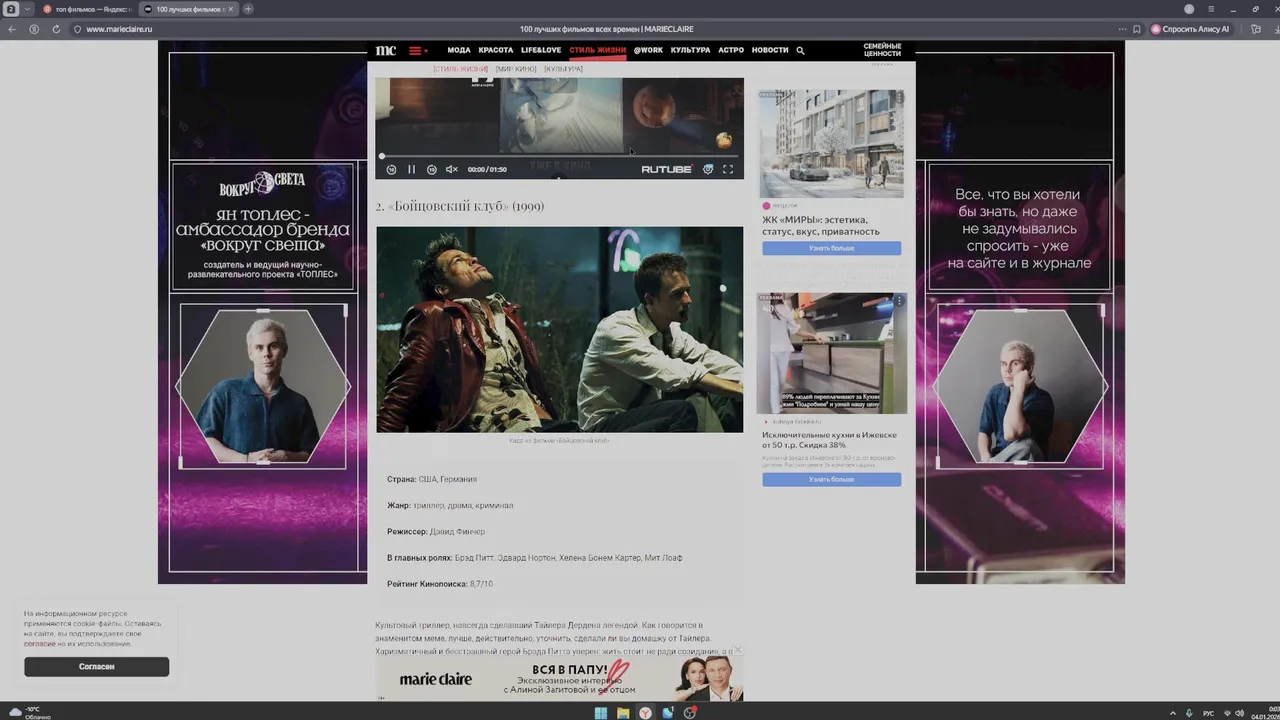Open a new browser tab
Screen dimensions: 1280x720
pyautogui.click(x=248, y=9)
